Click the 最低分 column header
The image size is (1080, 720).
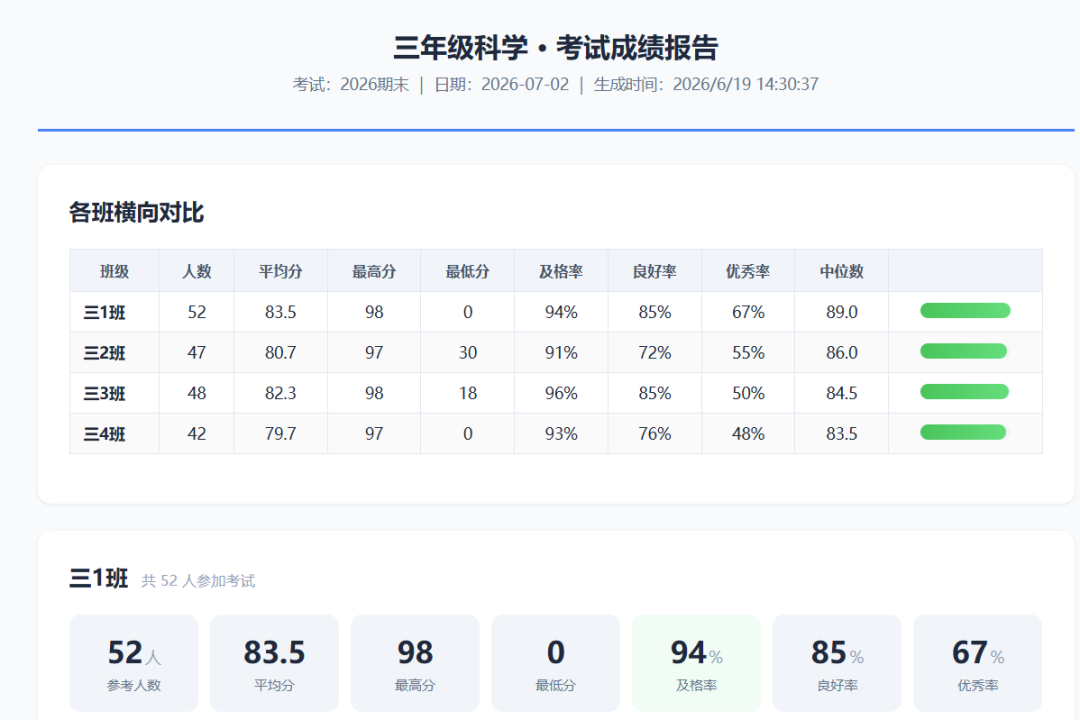(468, 271)
